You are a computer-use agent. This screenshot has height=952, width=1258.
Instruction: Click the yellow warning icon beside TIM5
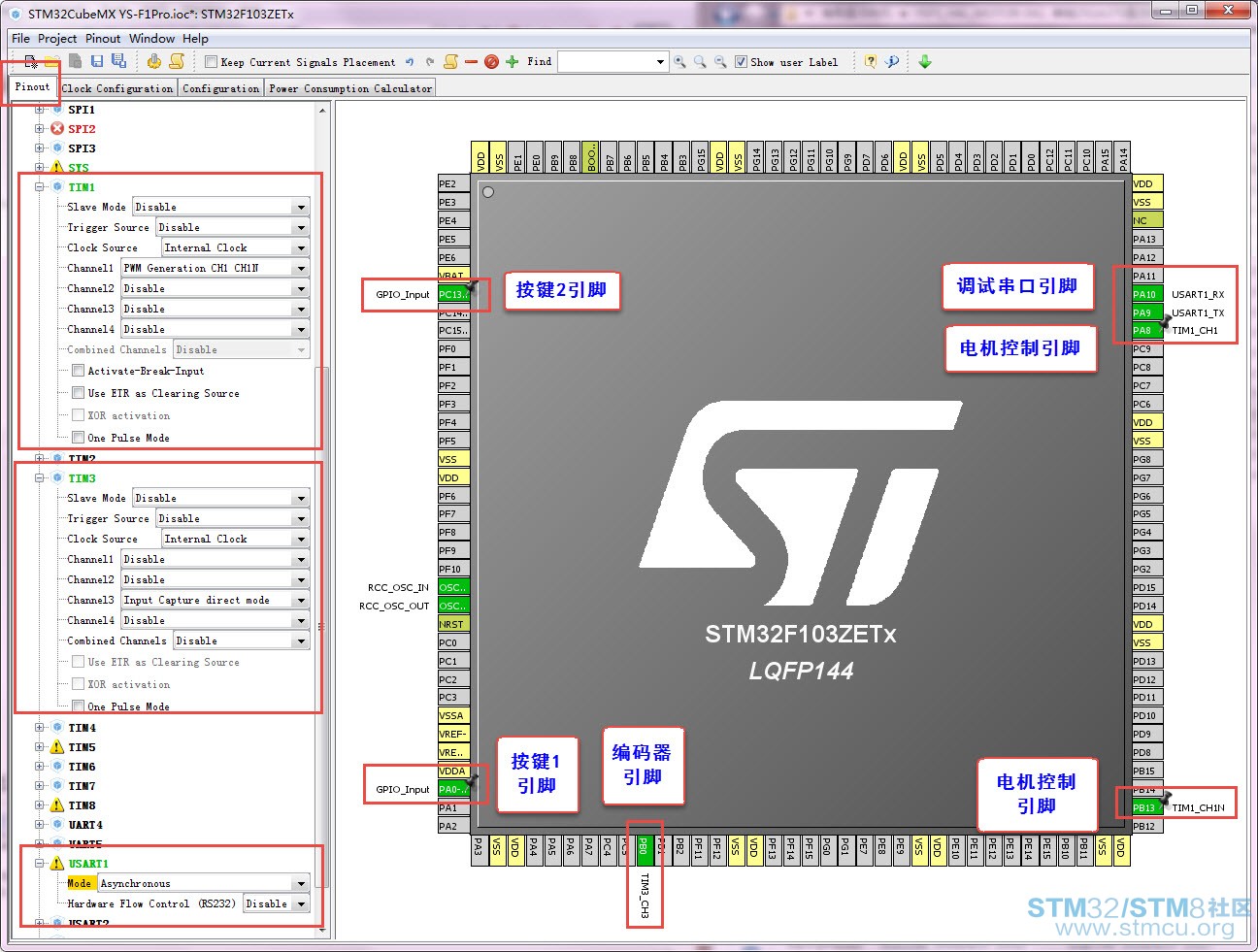point(57,747)
